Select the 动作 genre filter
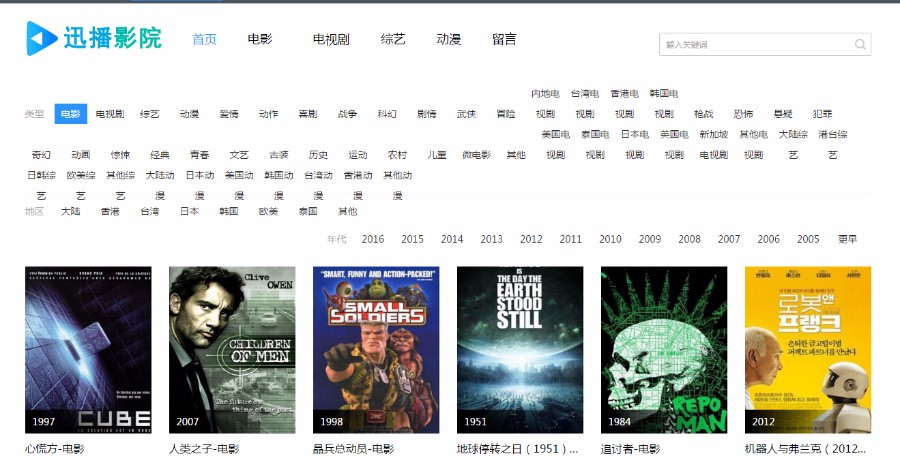 click(268, 114)
